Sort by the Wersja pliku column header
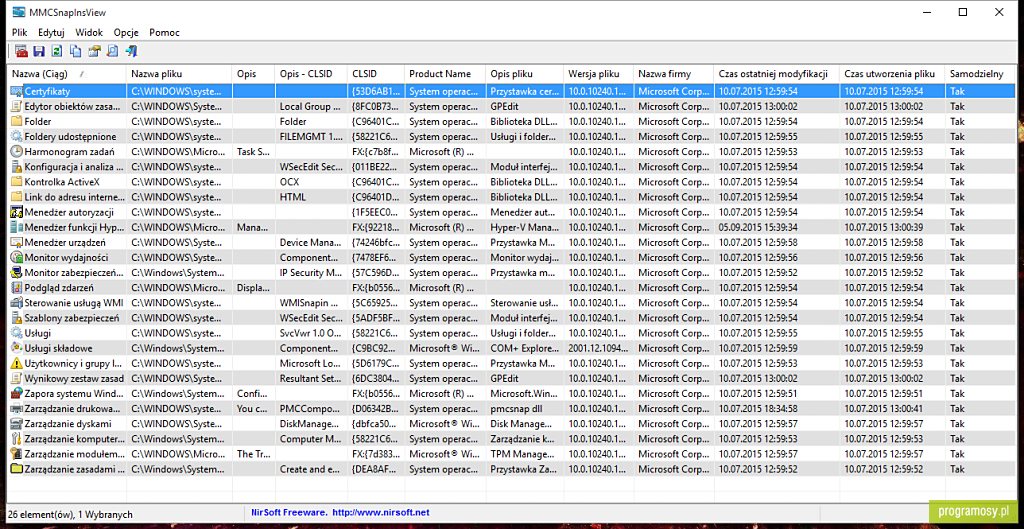This screenshot has height=529, width=1024. coord(598,74)
